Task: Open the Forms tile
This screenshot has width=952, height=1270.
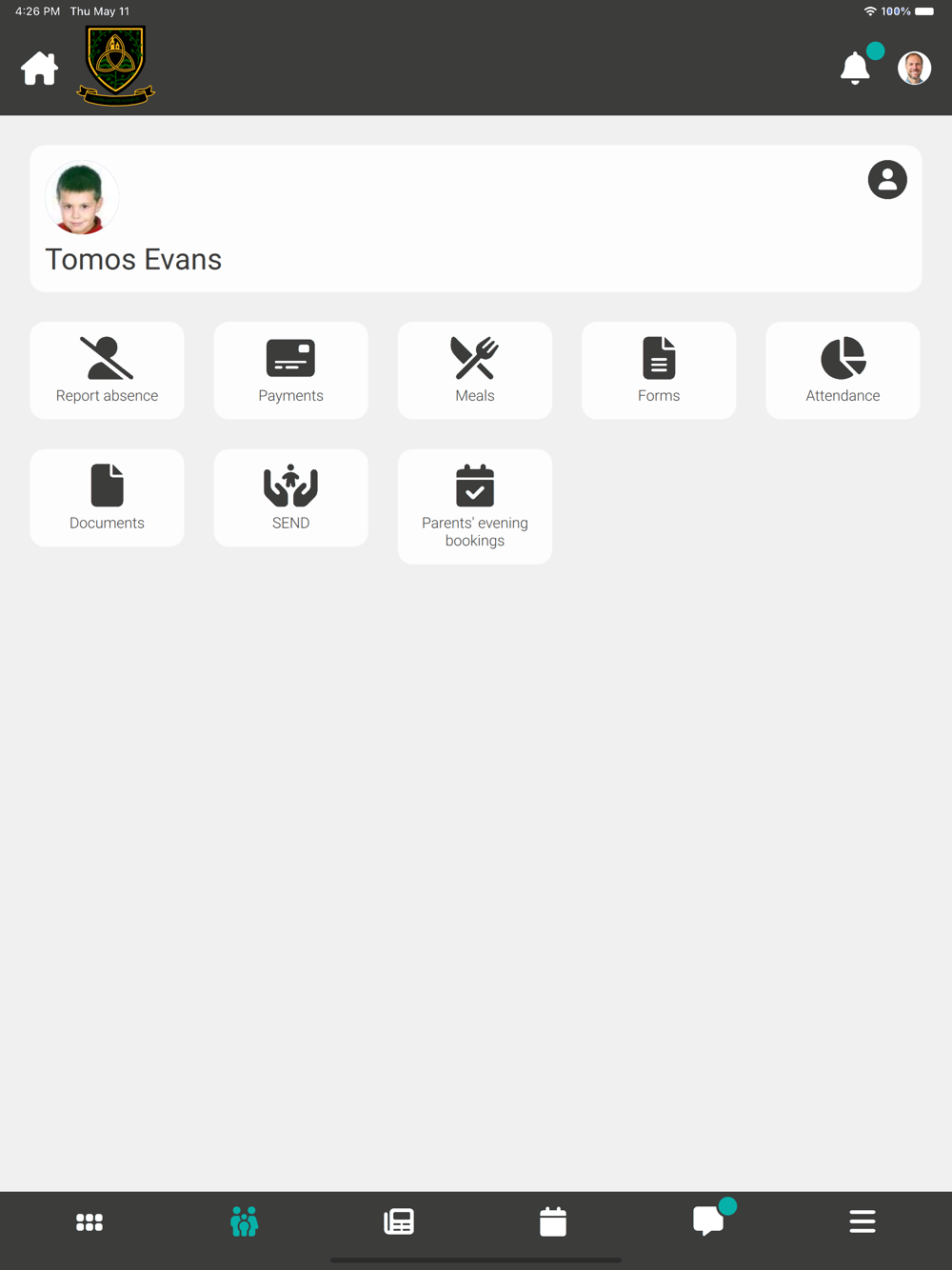Action: coord(659,370)
